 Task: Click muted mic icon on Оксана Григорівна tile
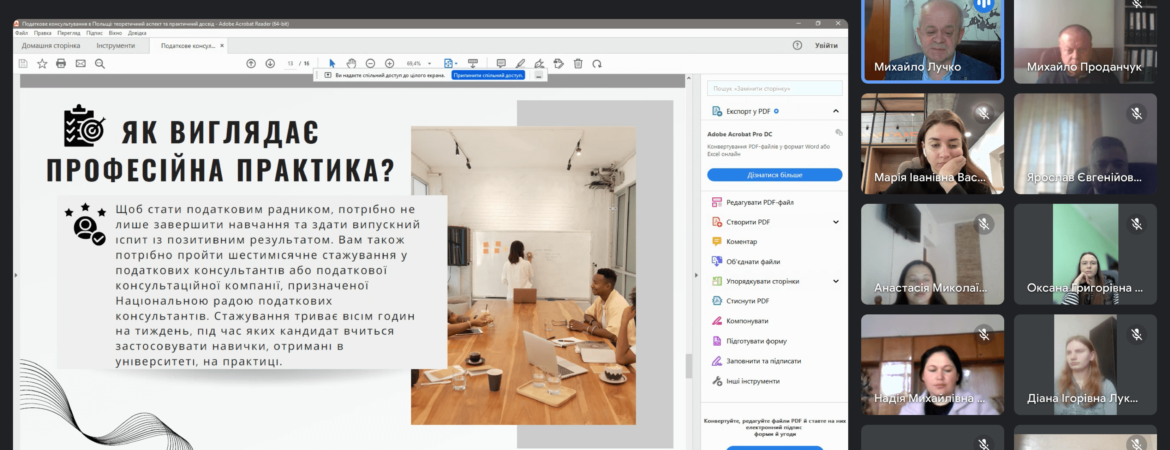click(1136, 224)
